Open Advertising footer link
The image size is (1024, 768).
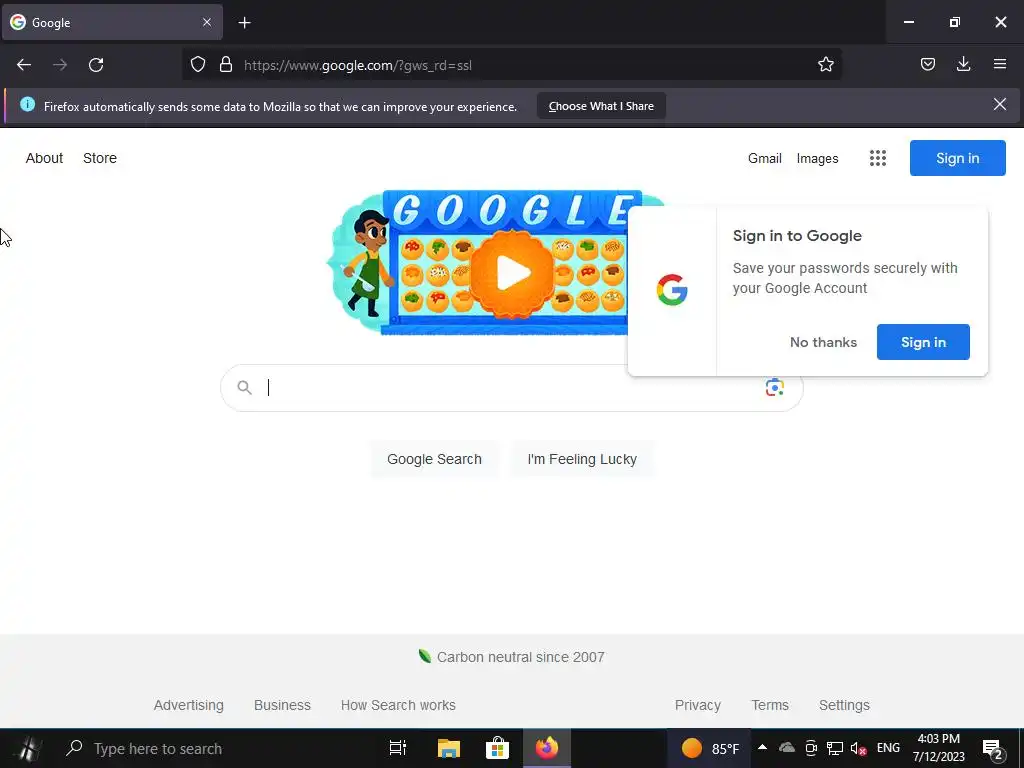click(189, 705)
